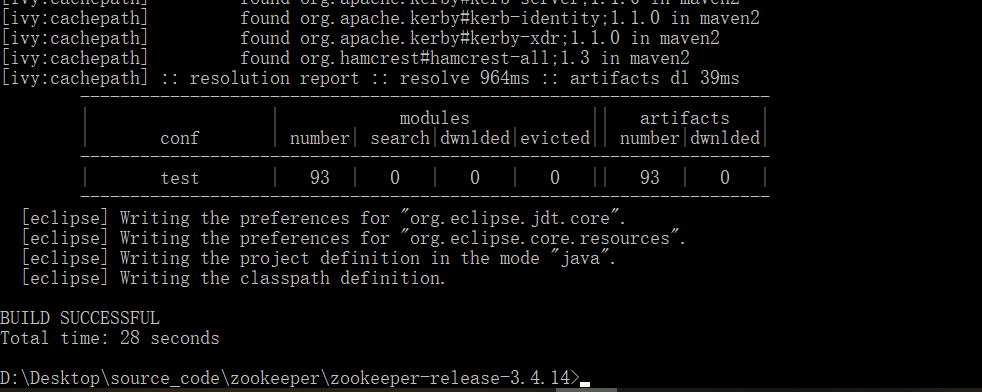This screenshot has width=982, height=392.
Task: Click "resolve 964ms" in the report line
Action: (464, 78)
